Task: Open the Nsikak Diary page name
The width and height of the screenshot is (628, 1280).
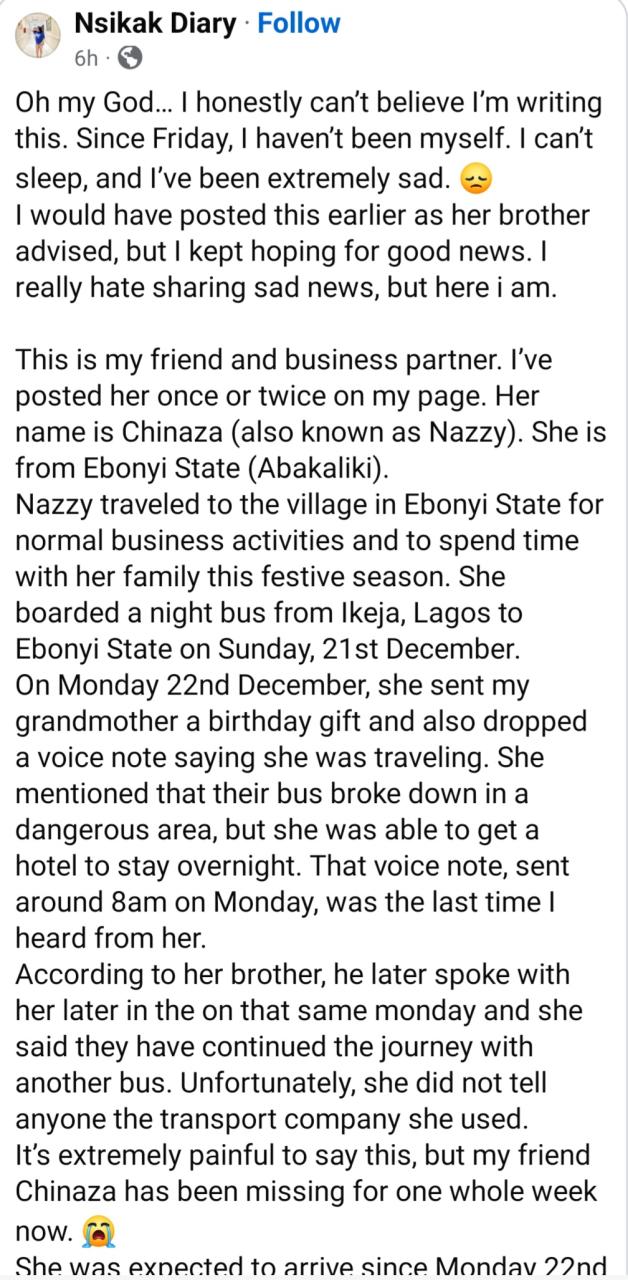Action: point(160,23)
